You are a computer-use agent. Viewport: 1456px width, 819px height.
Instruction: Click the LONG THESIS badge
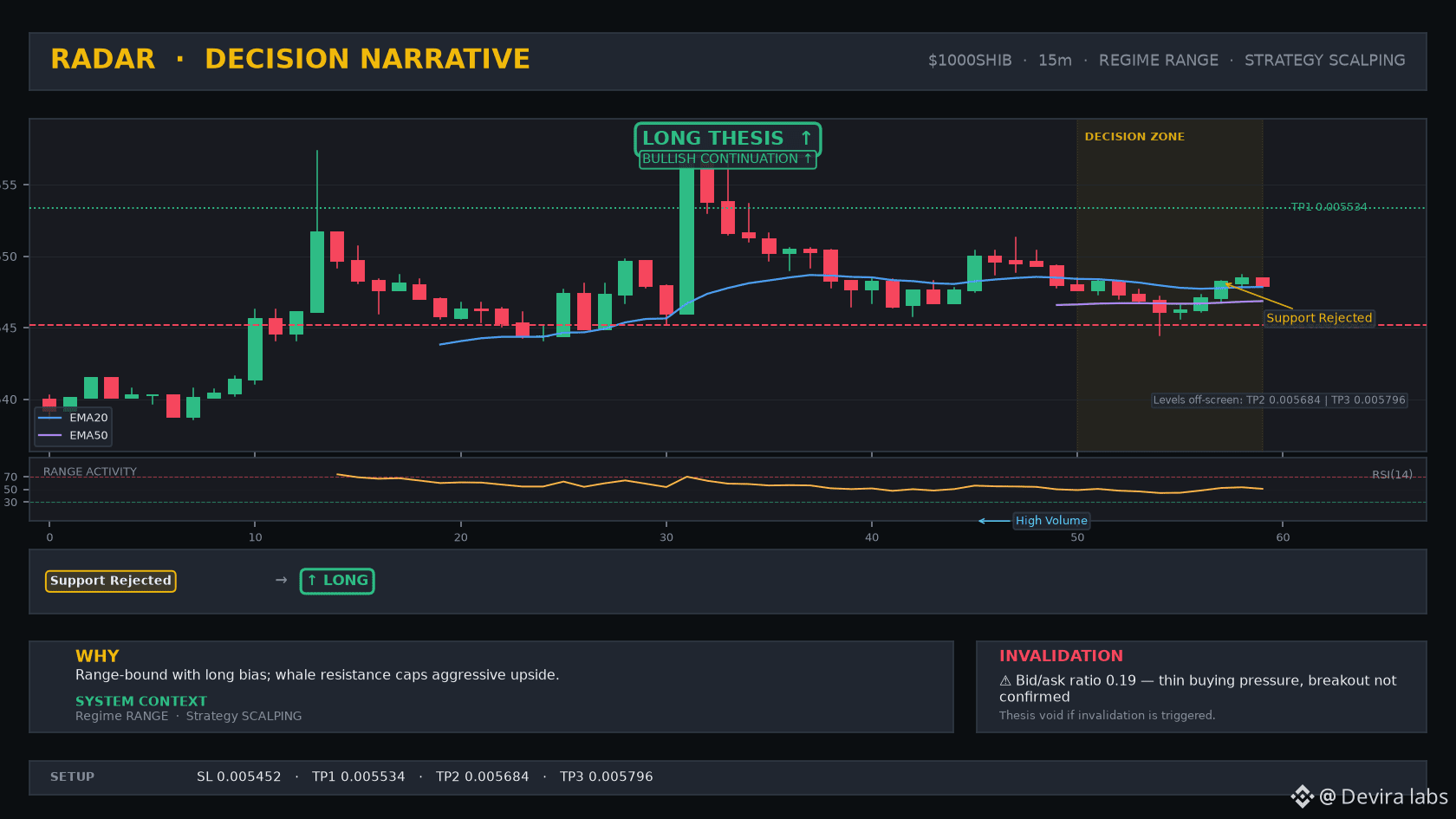point(727,138)
